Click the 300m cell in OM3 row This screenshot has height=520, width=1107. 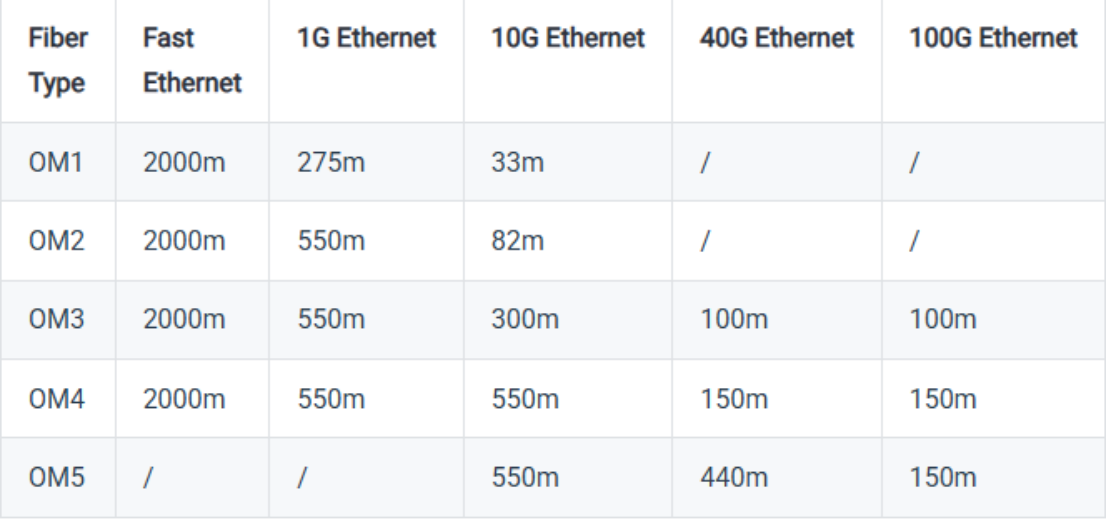[x=525, y=320]
